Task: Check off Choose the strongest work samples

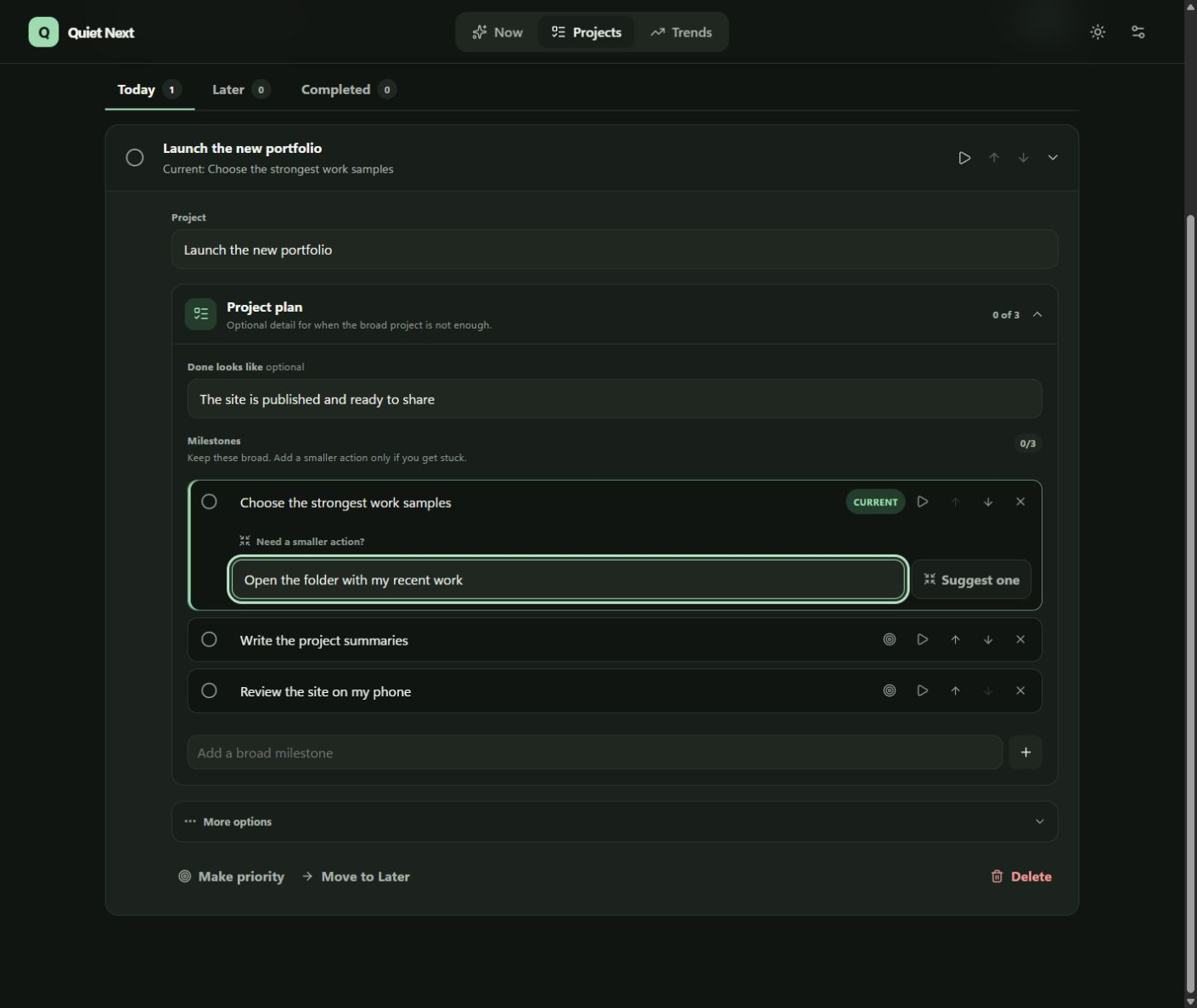Action: tap(209, 502)
